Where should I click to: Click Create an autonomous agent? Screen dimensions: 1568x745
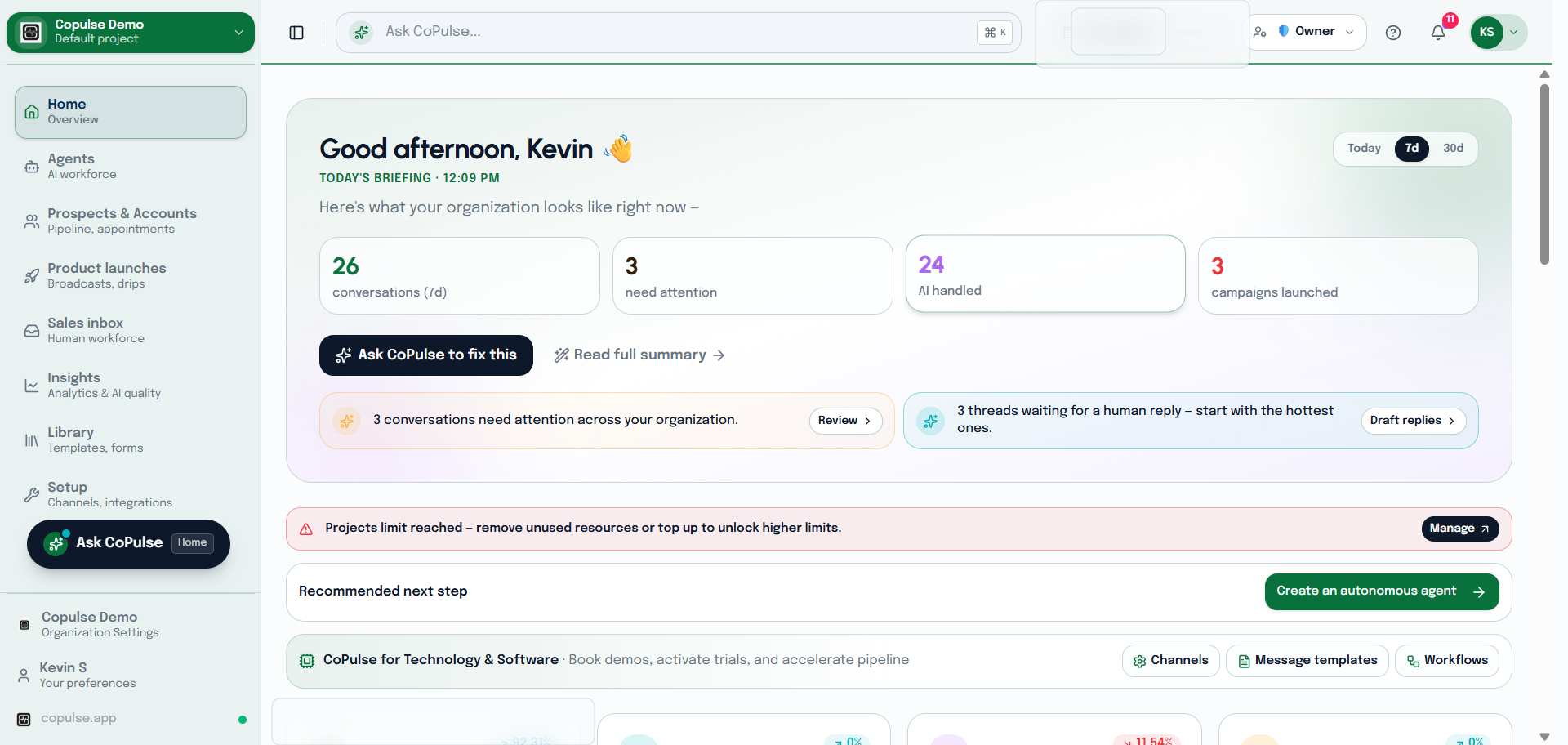[1382, 592]
